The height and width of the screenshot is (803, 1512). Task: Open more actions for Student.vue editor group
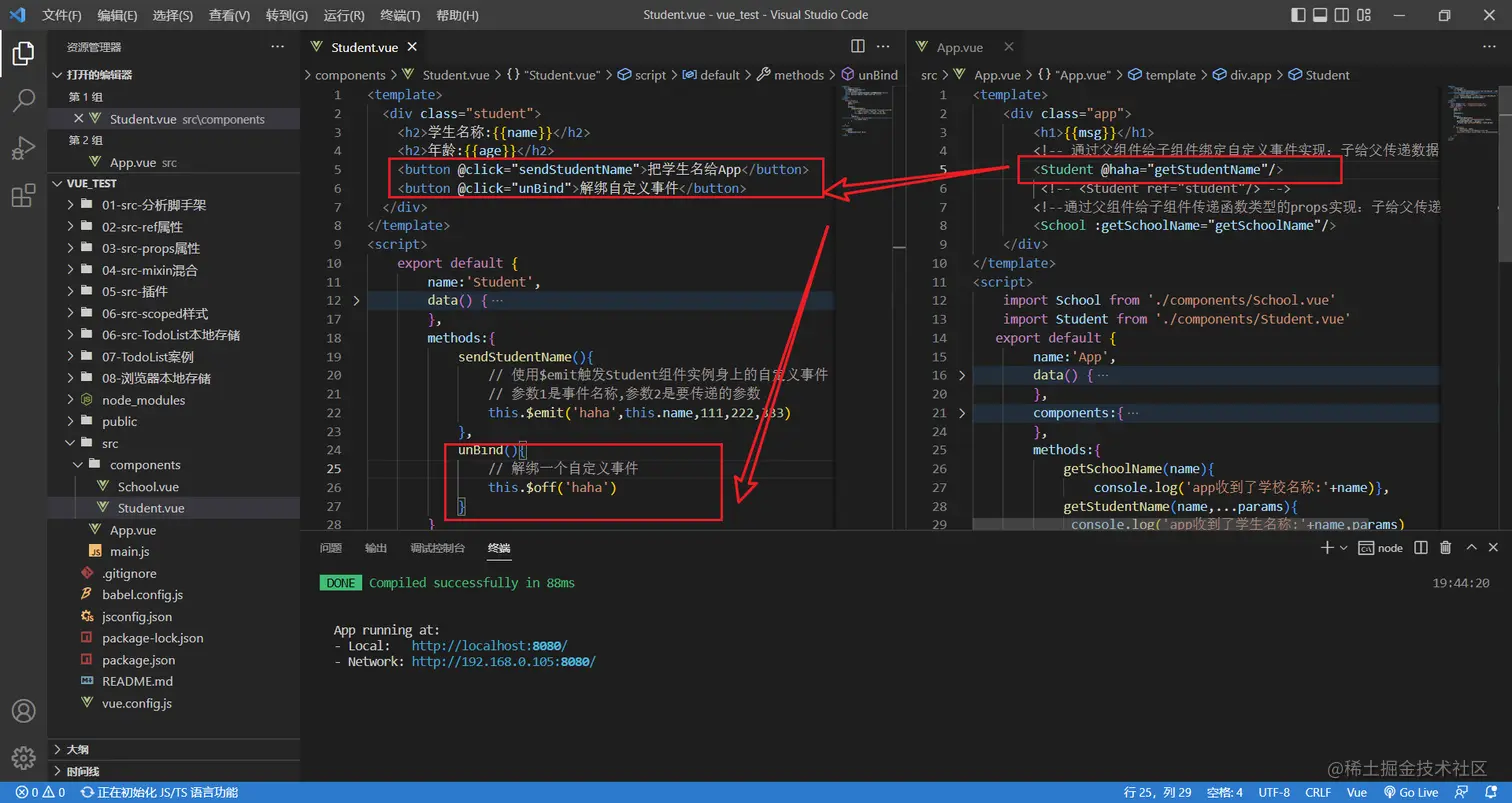(x=884, y=46)
